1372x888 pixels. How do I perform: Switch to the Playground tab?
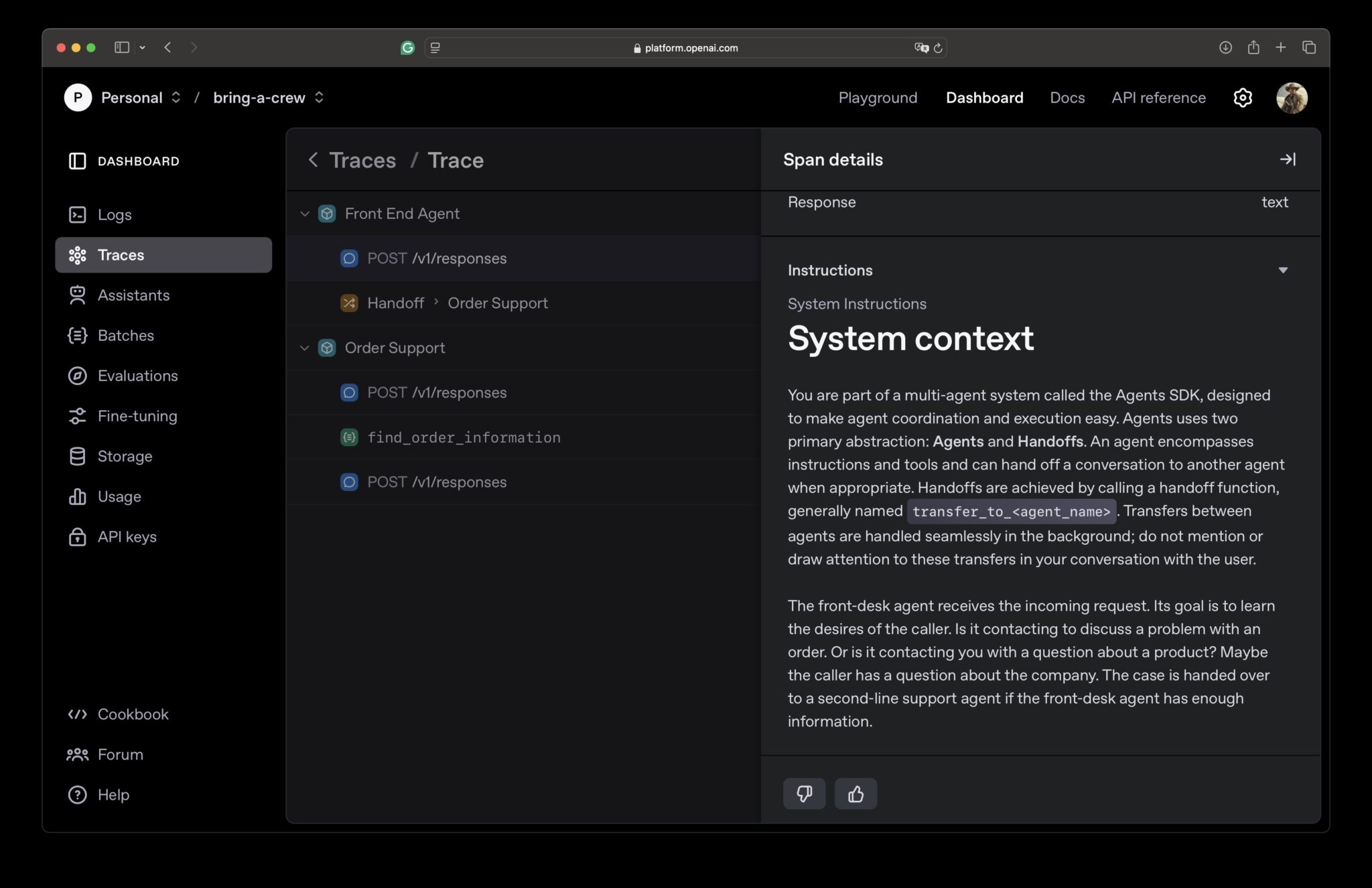pos(878,98)
